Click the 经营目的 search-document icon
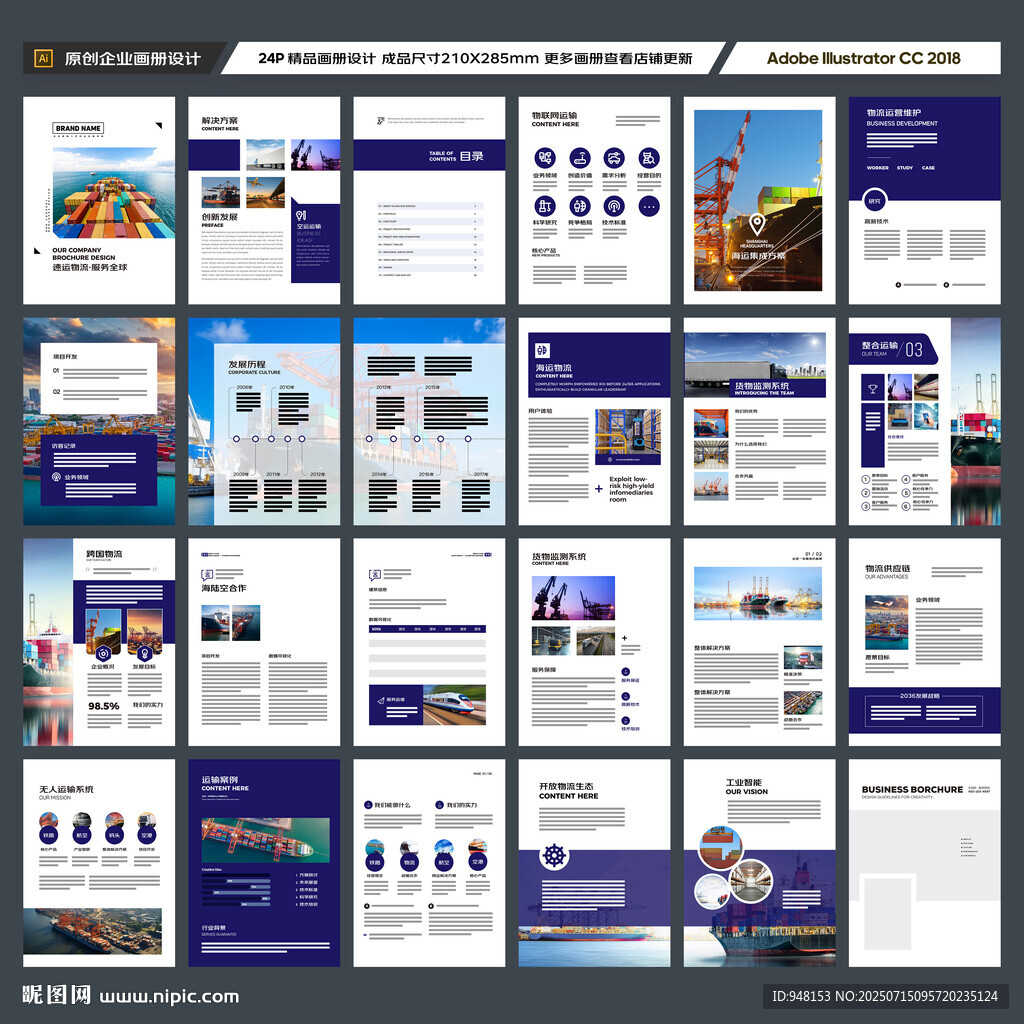This screenshot has width=1024, height=1024. tap(648, 158)
